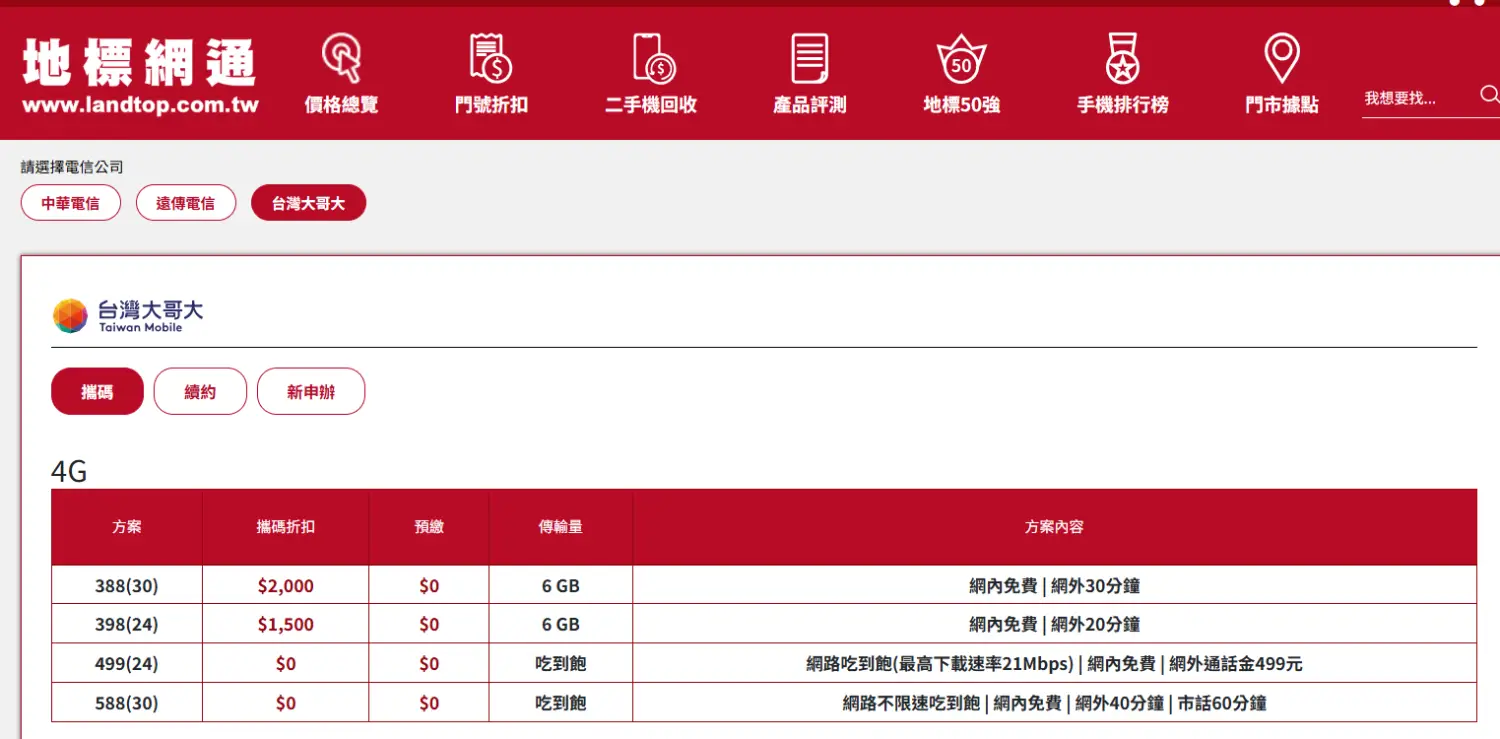Switch to the 續約 tab
This screenshot has height=739, width=1500.
200,392
